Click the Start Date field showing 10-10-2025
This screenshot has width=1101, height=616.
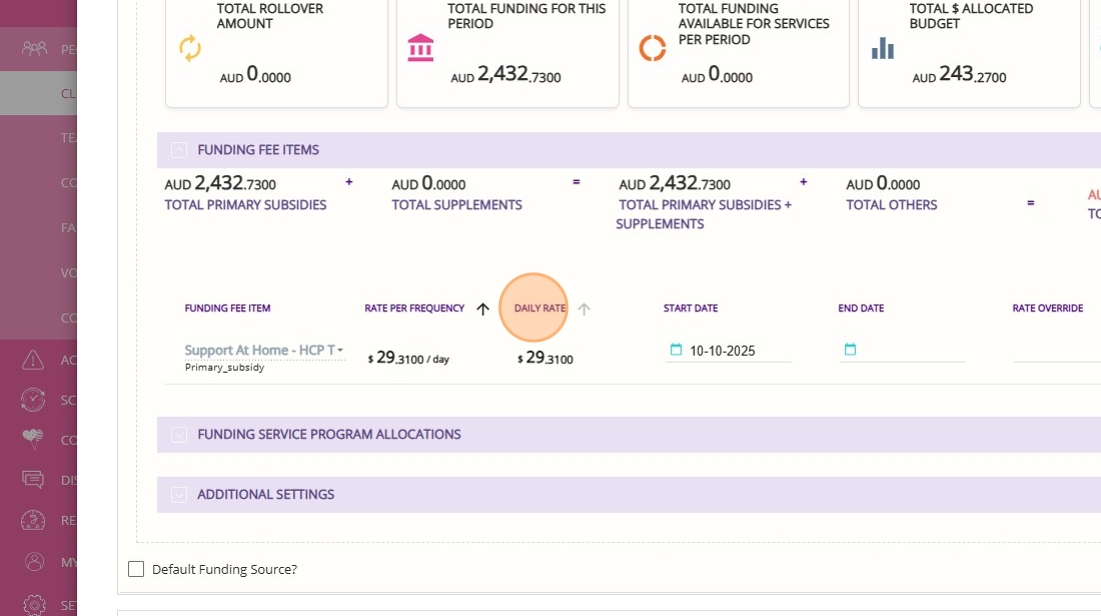735,351
